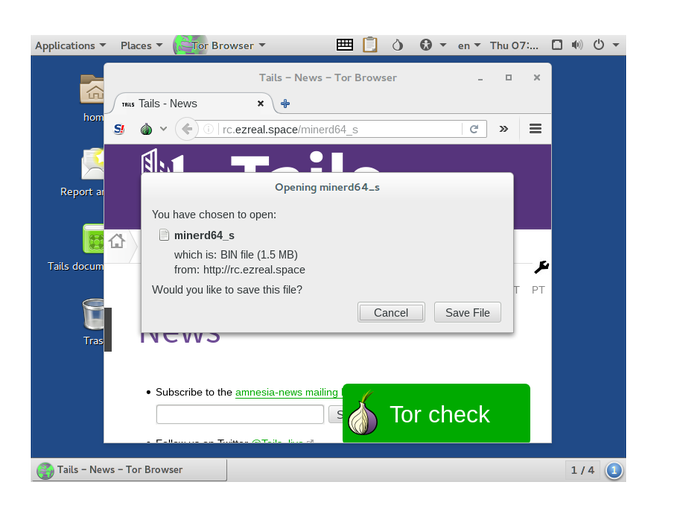Show more toolbar items chevron
680x523 pixels.
[503, 129]
